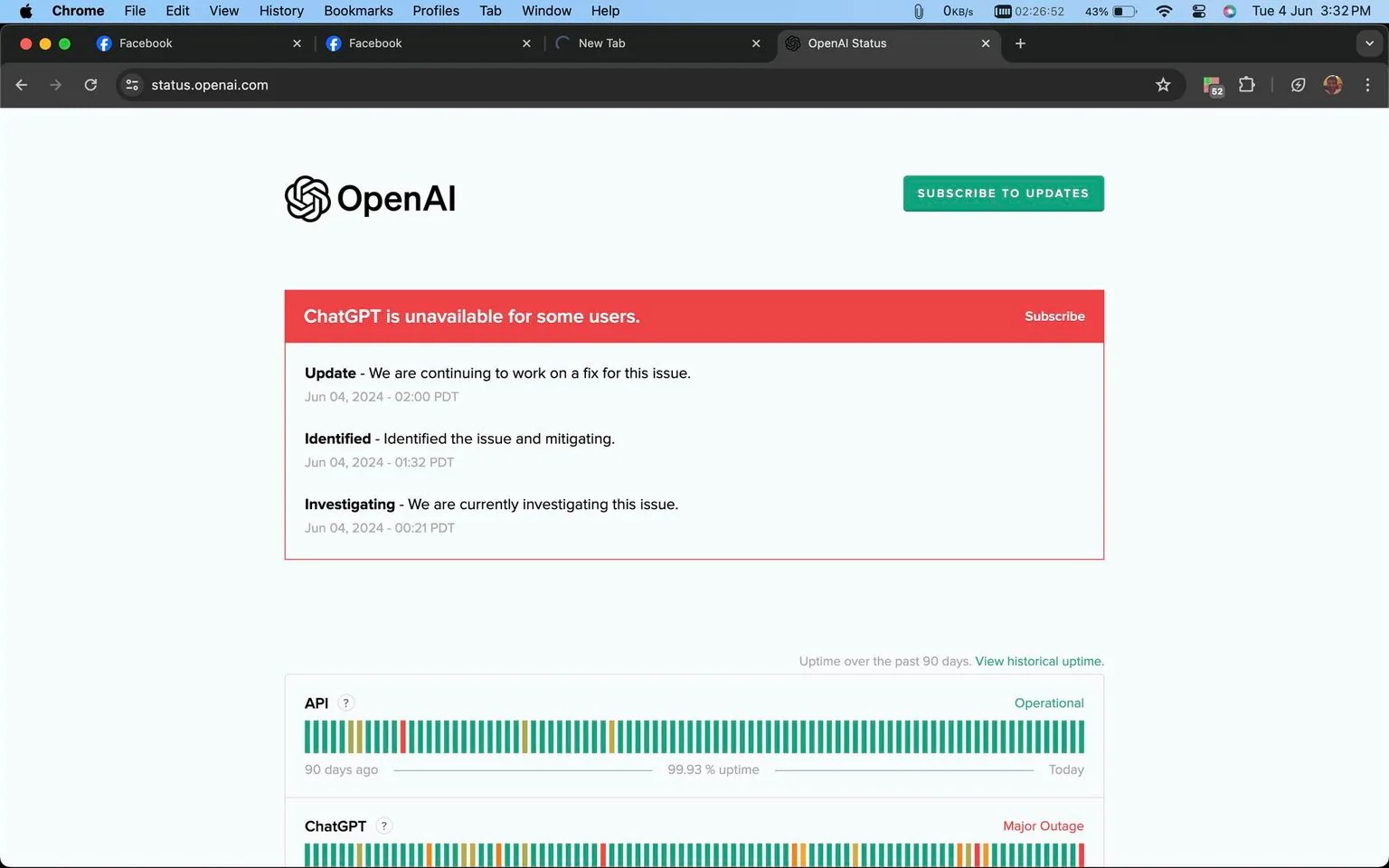Viewport: 1389px width, 868px height.
Task: Close the second Facebook tab
Action: (x=526, y=43)
